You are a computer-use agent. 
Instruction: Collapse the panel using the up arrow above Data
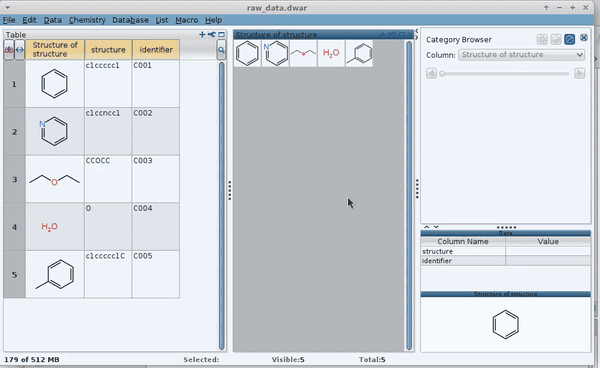click(427, 227)
